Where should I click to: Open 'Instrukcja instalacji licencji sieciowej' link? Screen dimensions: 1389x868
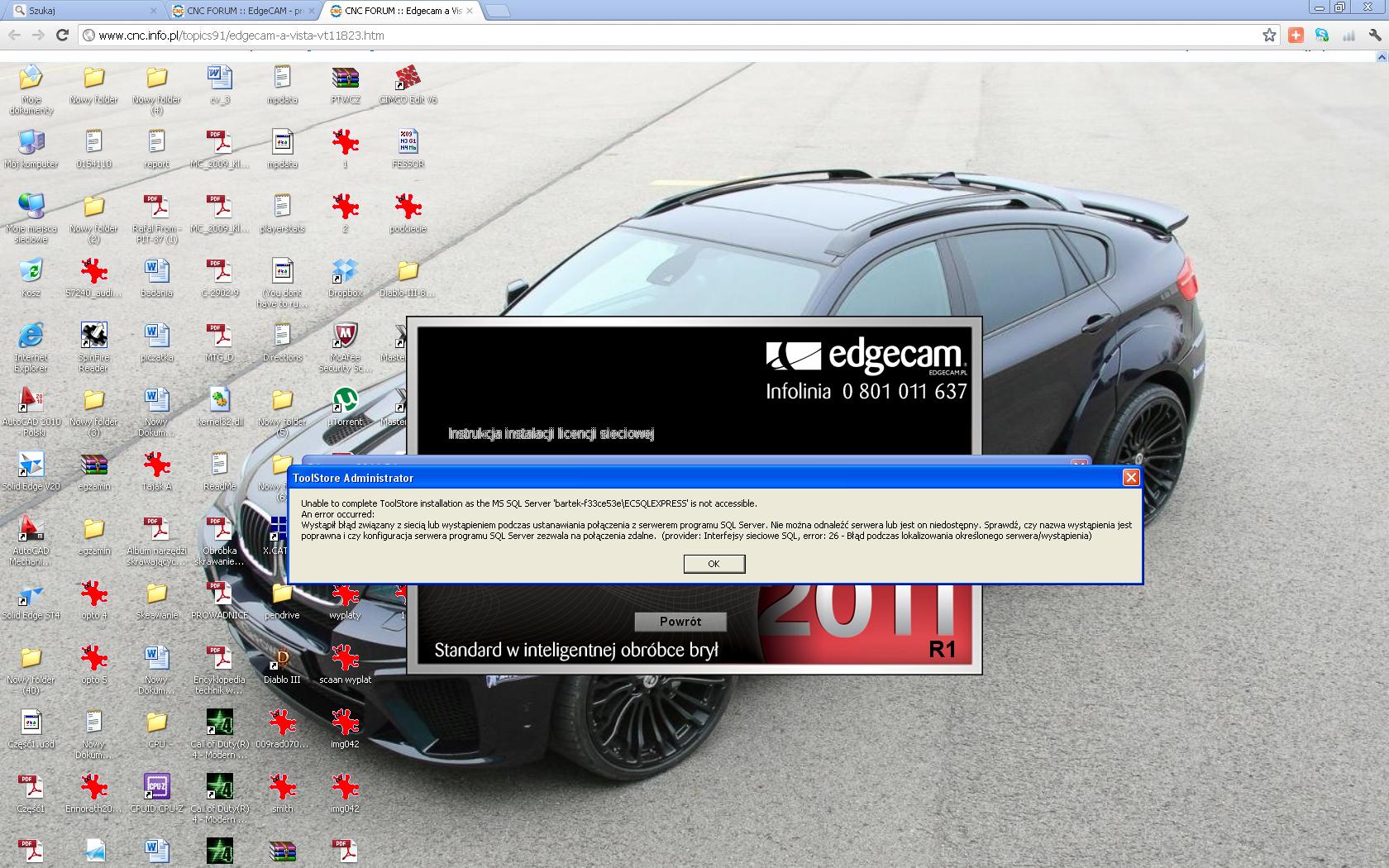click(x=551, y=433)
